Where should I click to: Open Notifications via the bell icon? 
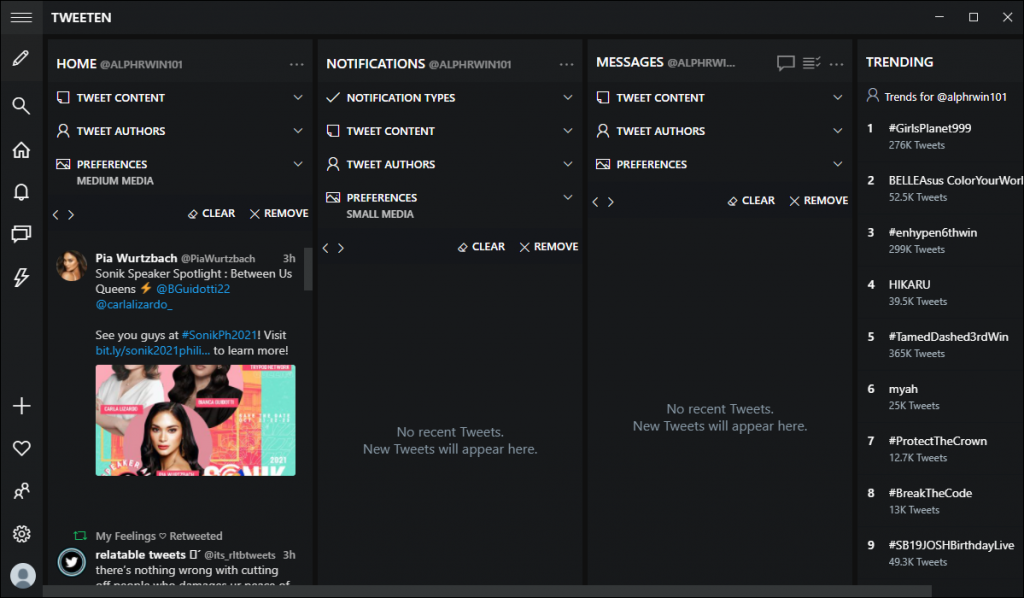click(x=21, y=191)
